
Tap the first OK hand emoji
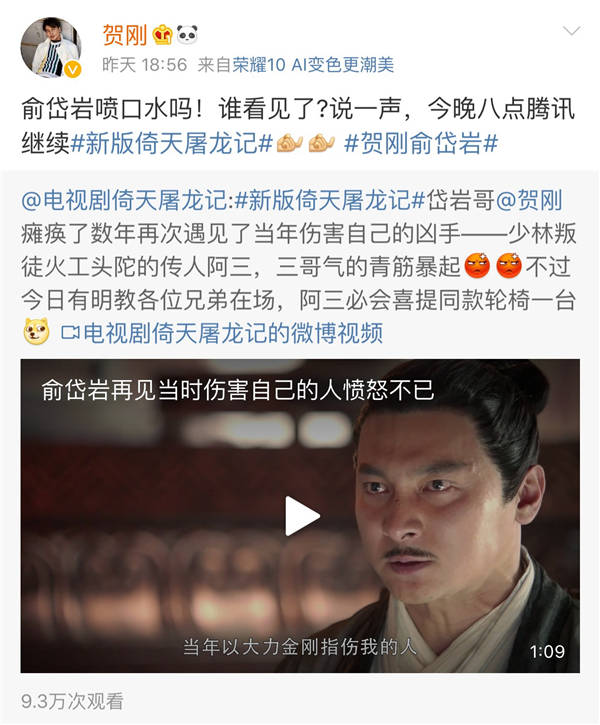click(290, 143)
